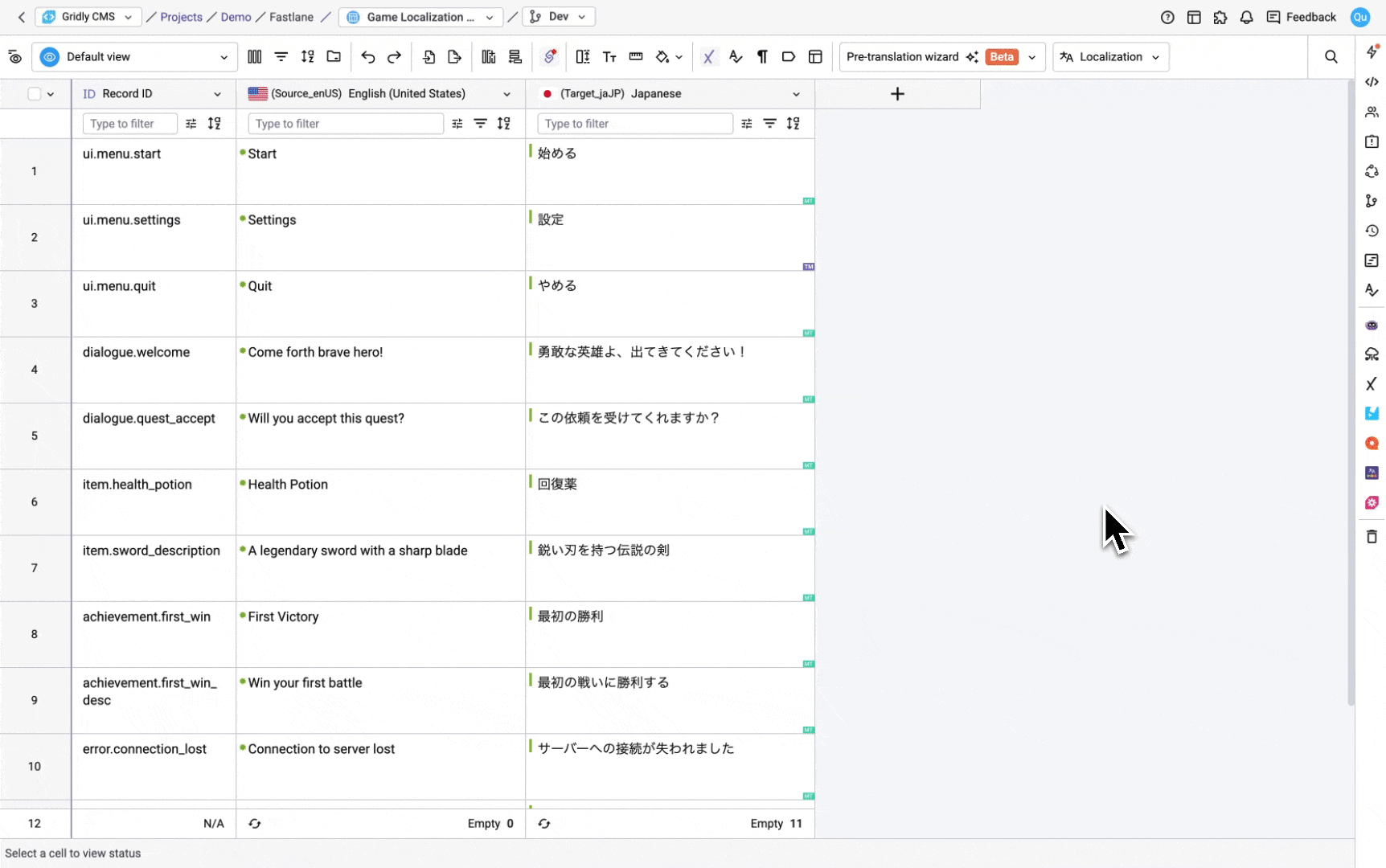Click the English column filter input
The height and width of the screenshot is (868, 1386).
[346, 124]
